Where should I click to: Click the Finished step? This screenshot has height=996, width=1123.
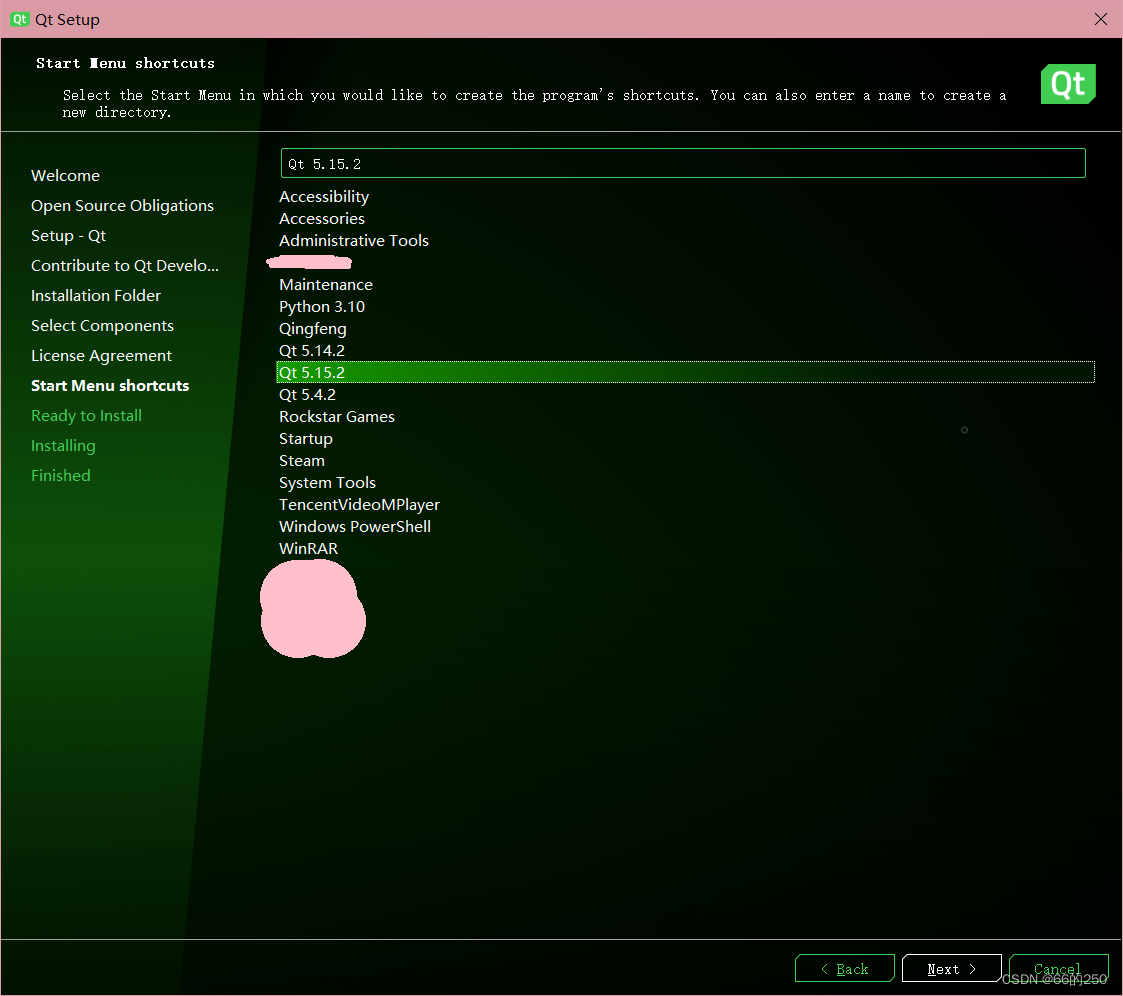click(x=61, y=475)
